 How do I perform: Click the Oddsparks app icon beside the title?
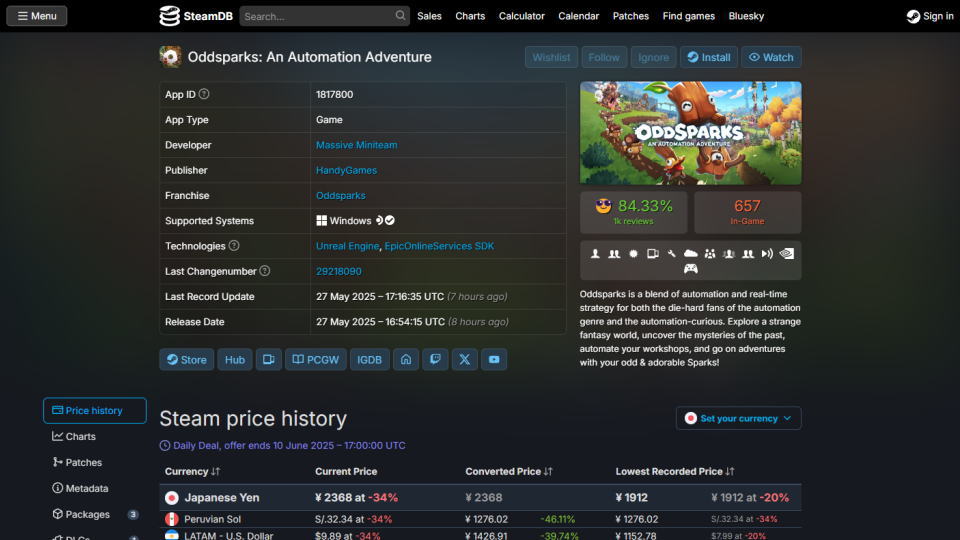(171, 57)
